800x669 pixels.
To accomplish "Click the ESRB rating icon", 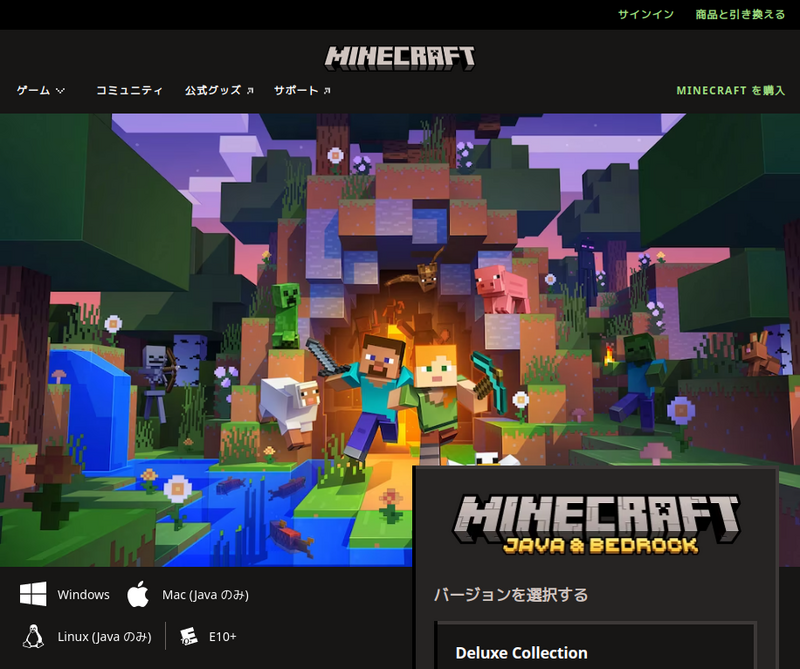I will click(x=189, y=636).
